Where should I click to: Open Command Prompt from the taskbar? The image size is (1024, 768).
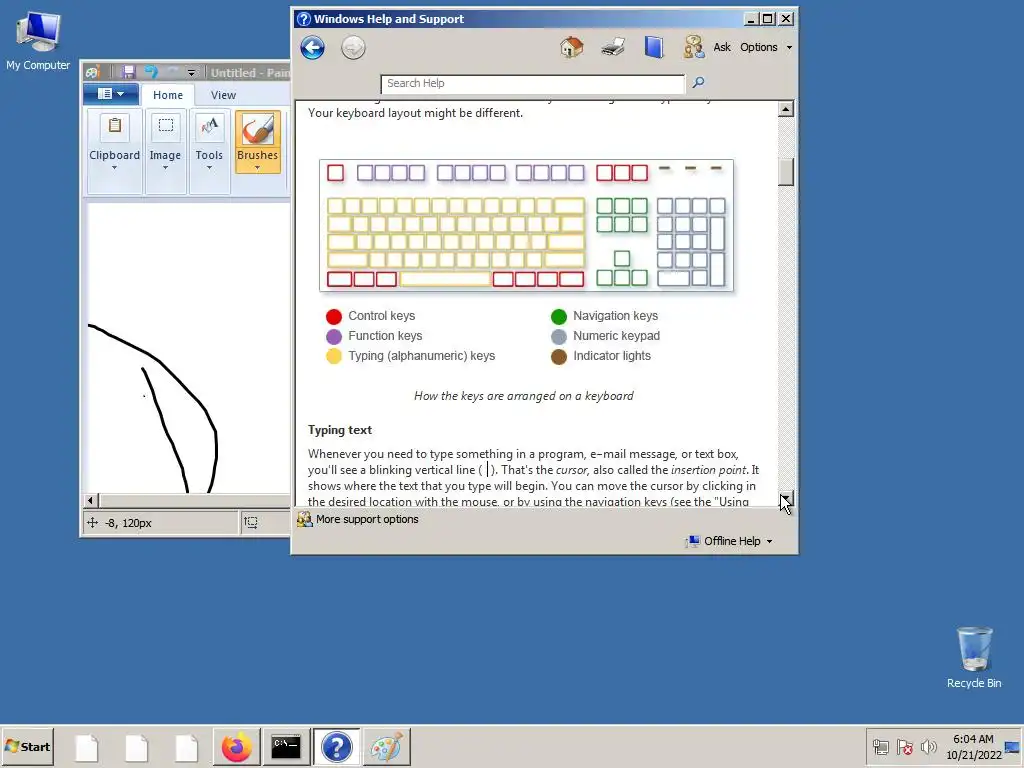click(x=286, y=747)
